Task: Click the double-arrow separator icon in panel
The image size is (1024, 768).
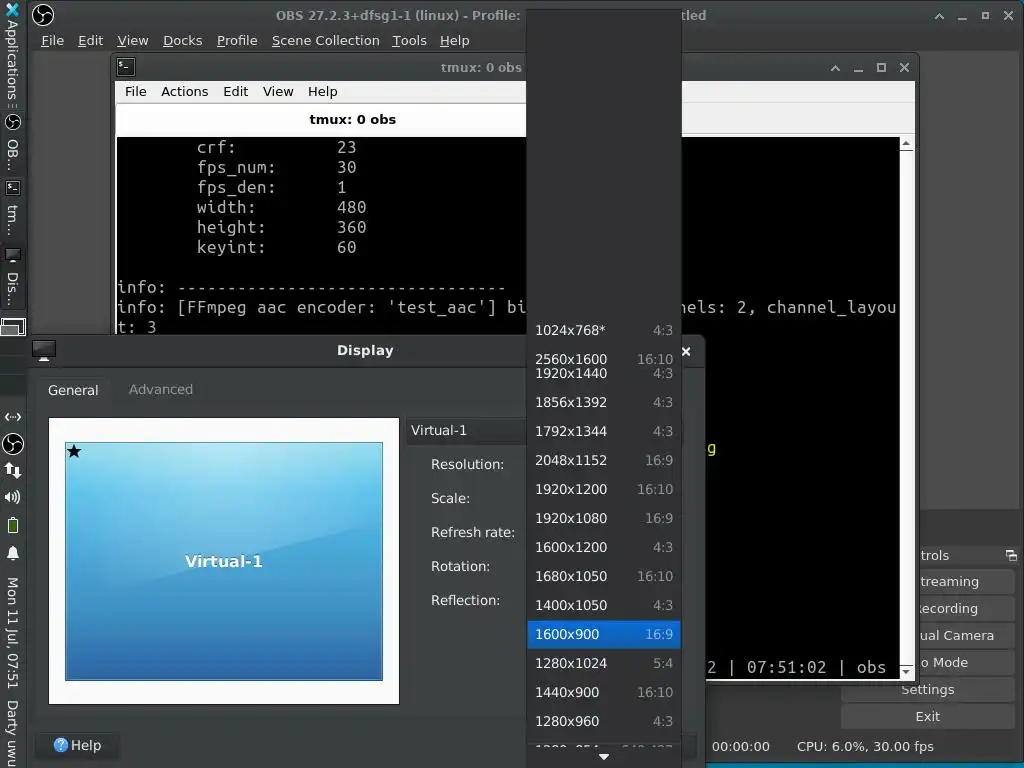Action: 13,417
